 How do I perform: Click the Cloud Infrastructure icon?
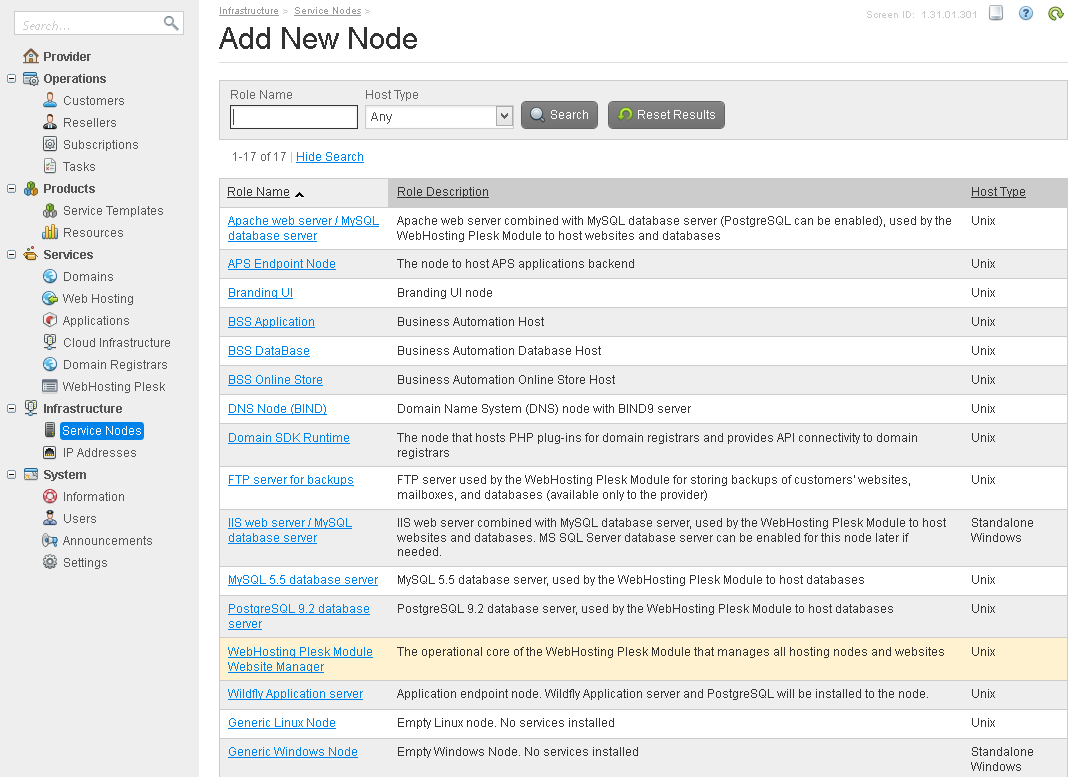pos(50,342)
